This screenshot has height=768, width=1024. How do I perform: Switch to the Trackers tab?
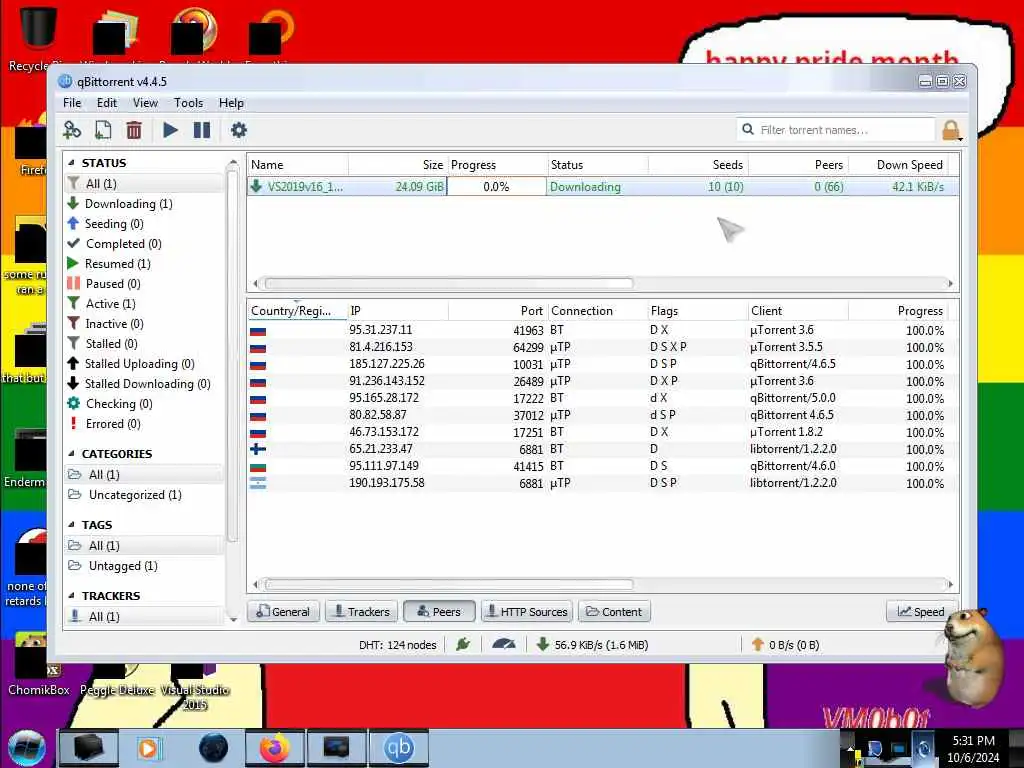point(362,612)
